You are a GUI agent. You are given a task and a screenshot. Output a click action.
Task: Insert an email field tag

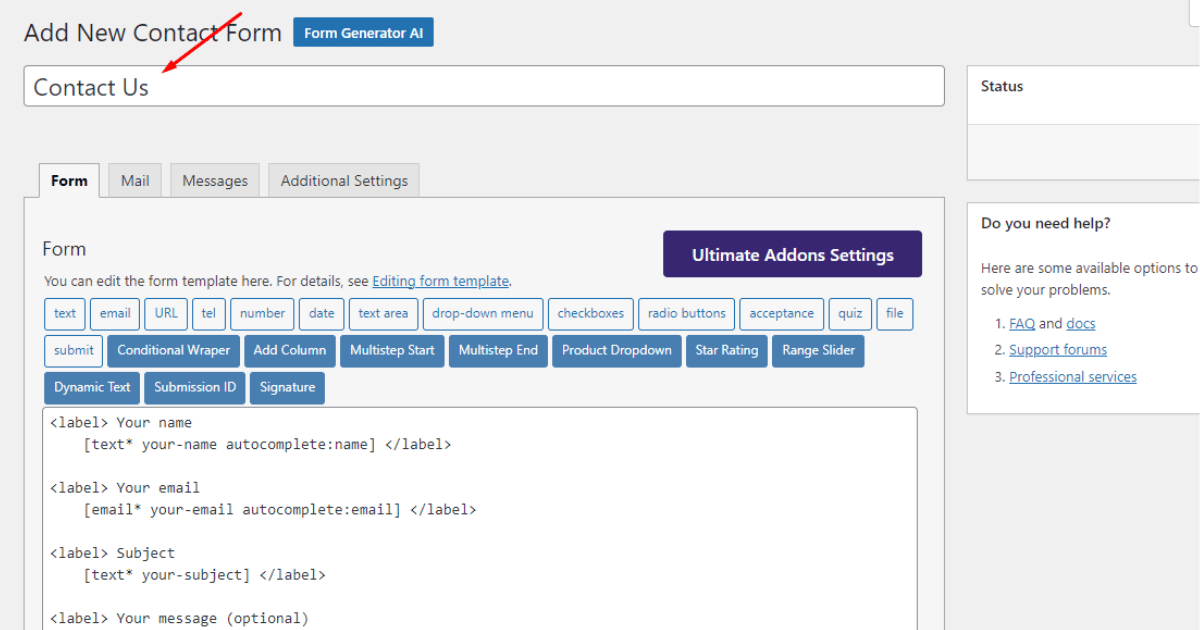pos(114,313)
